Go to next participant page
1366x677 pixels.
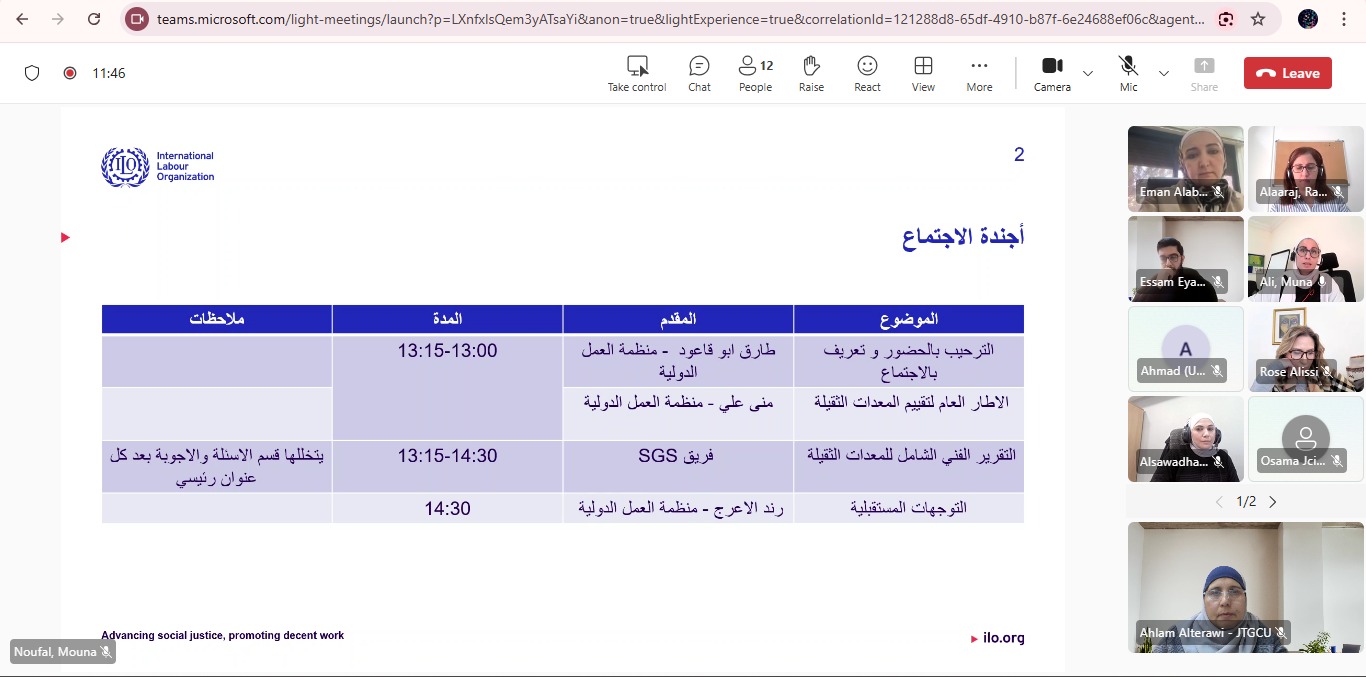tap(1273, 502)
